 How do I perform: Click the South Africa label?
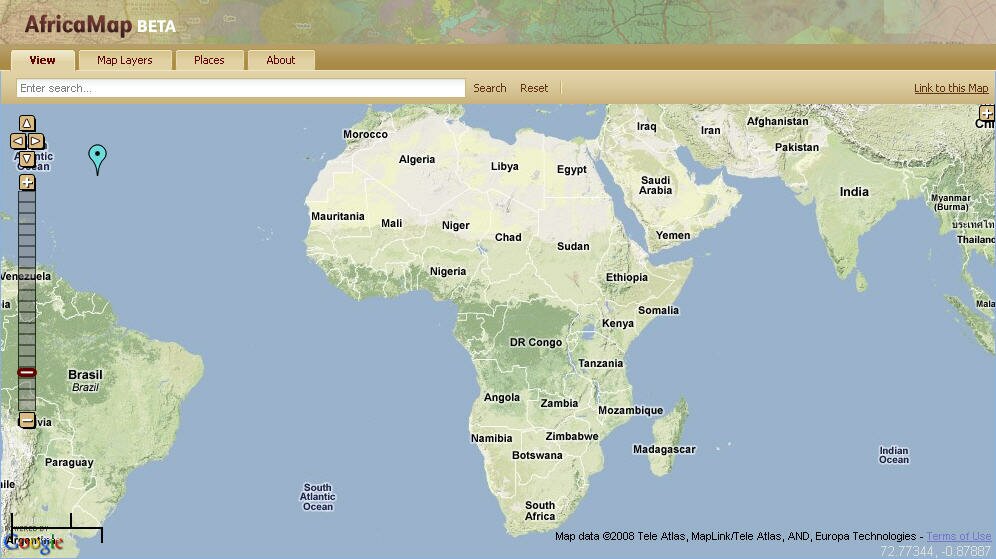pos(540,511)
